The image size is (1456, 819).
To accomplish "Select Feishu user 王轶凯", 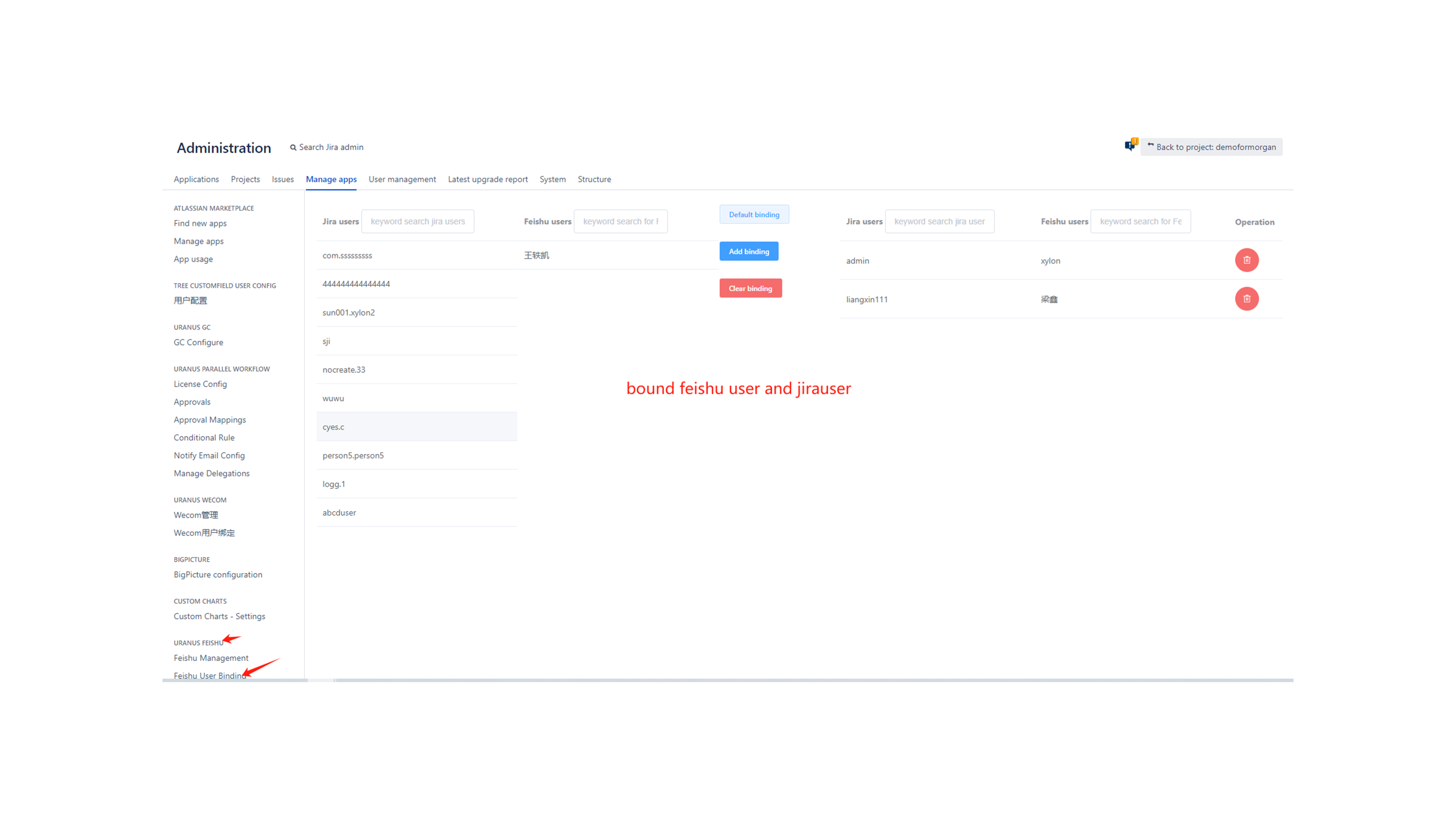I will coord(618,255).
